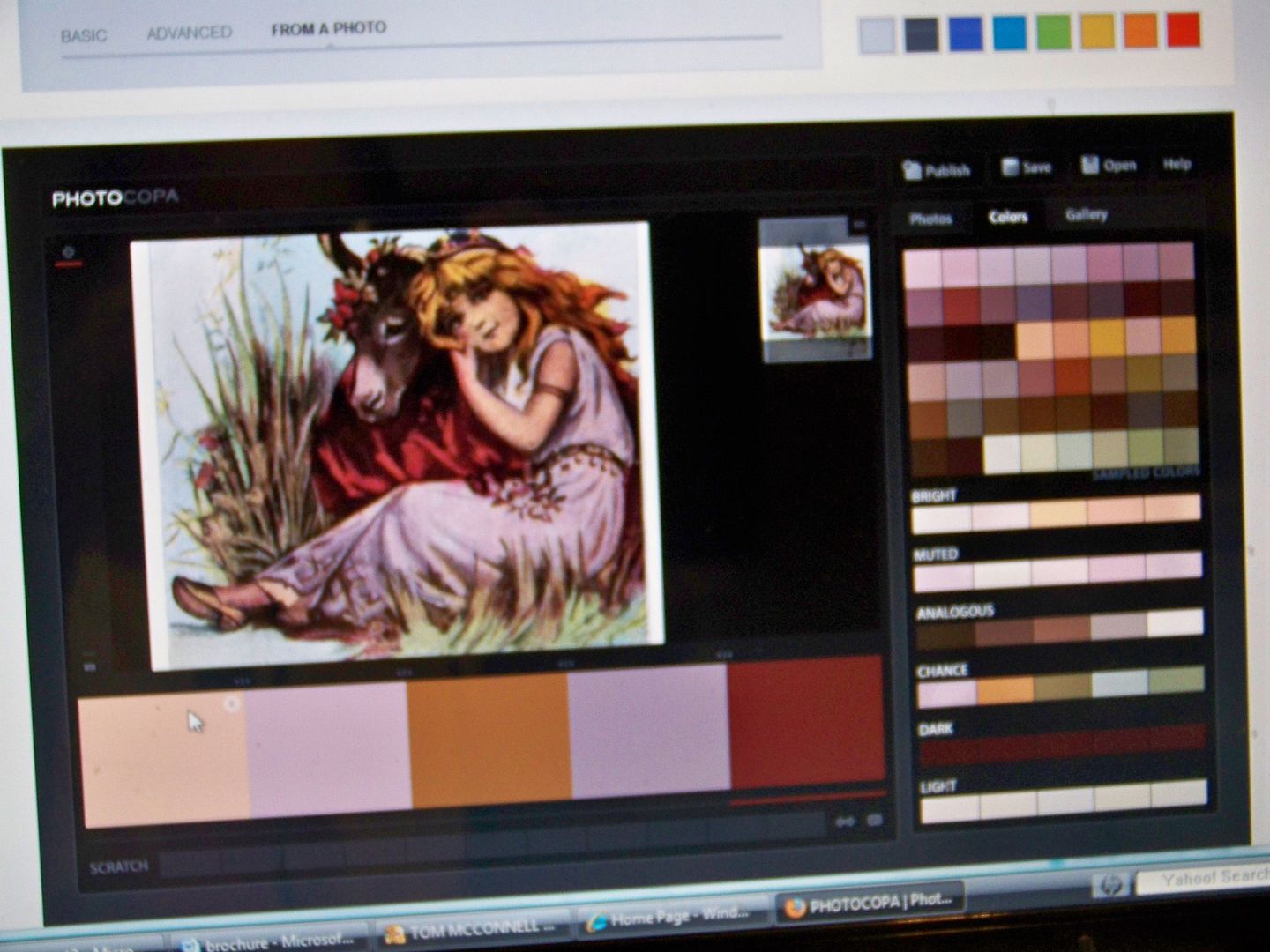Open the Help link
This screenshot has height=952, width=1270.
pos(1177,163)
